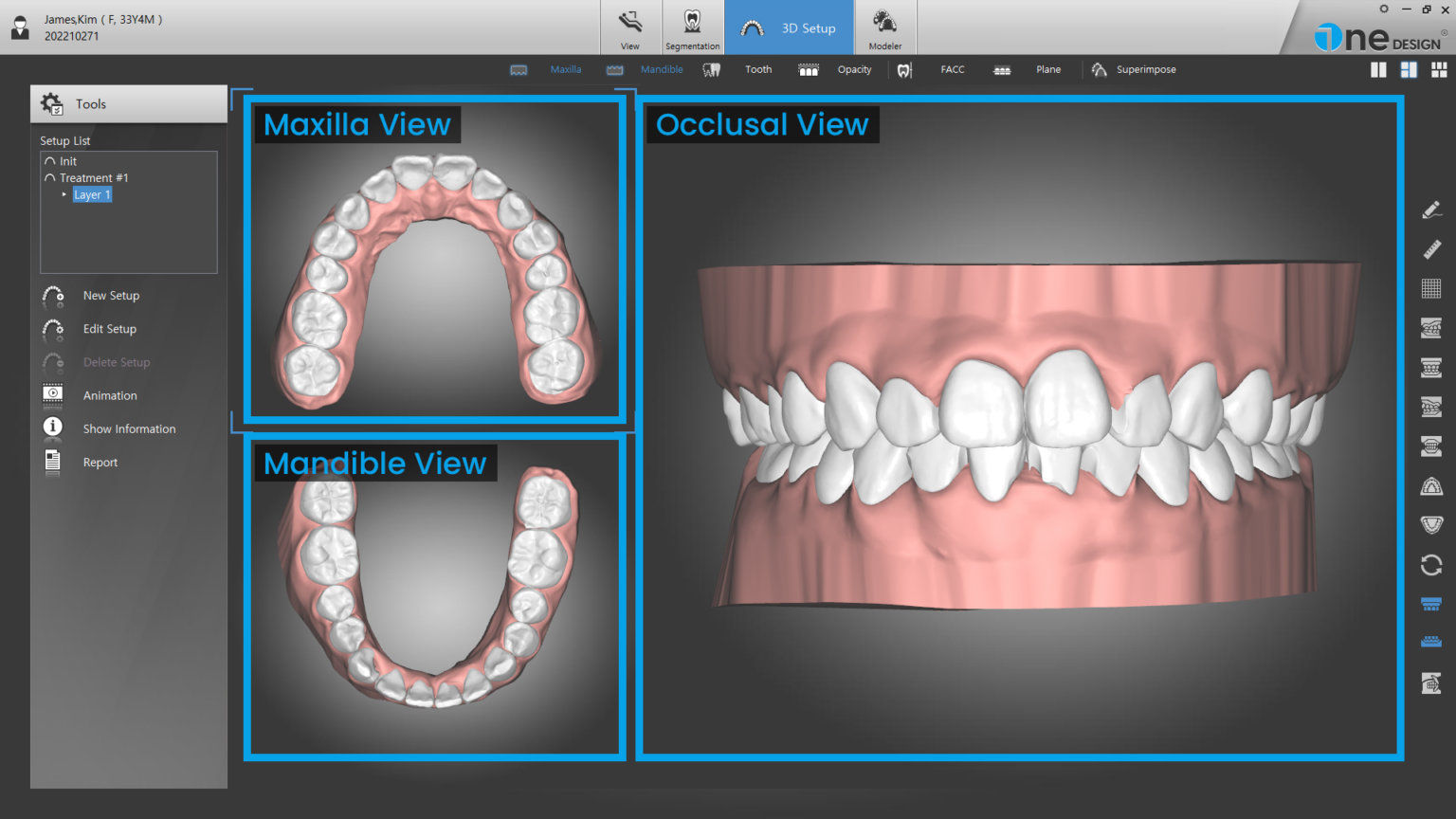This screenshot has height=819, width=1456.
Task: Switch to the four-pane layout view
Action: 1439,69
